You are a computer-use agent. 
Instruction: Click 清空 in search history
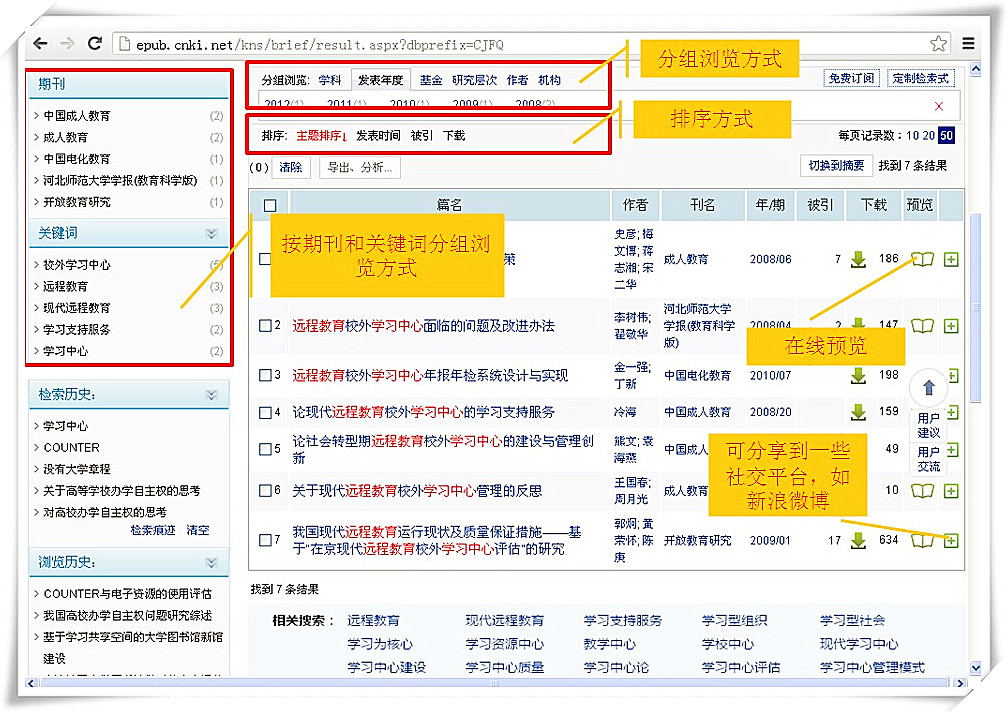(x=197, y=531)
